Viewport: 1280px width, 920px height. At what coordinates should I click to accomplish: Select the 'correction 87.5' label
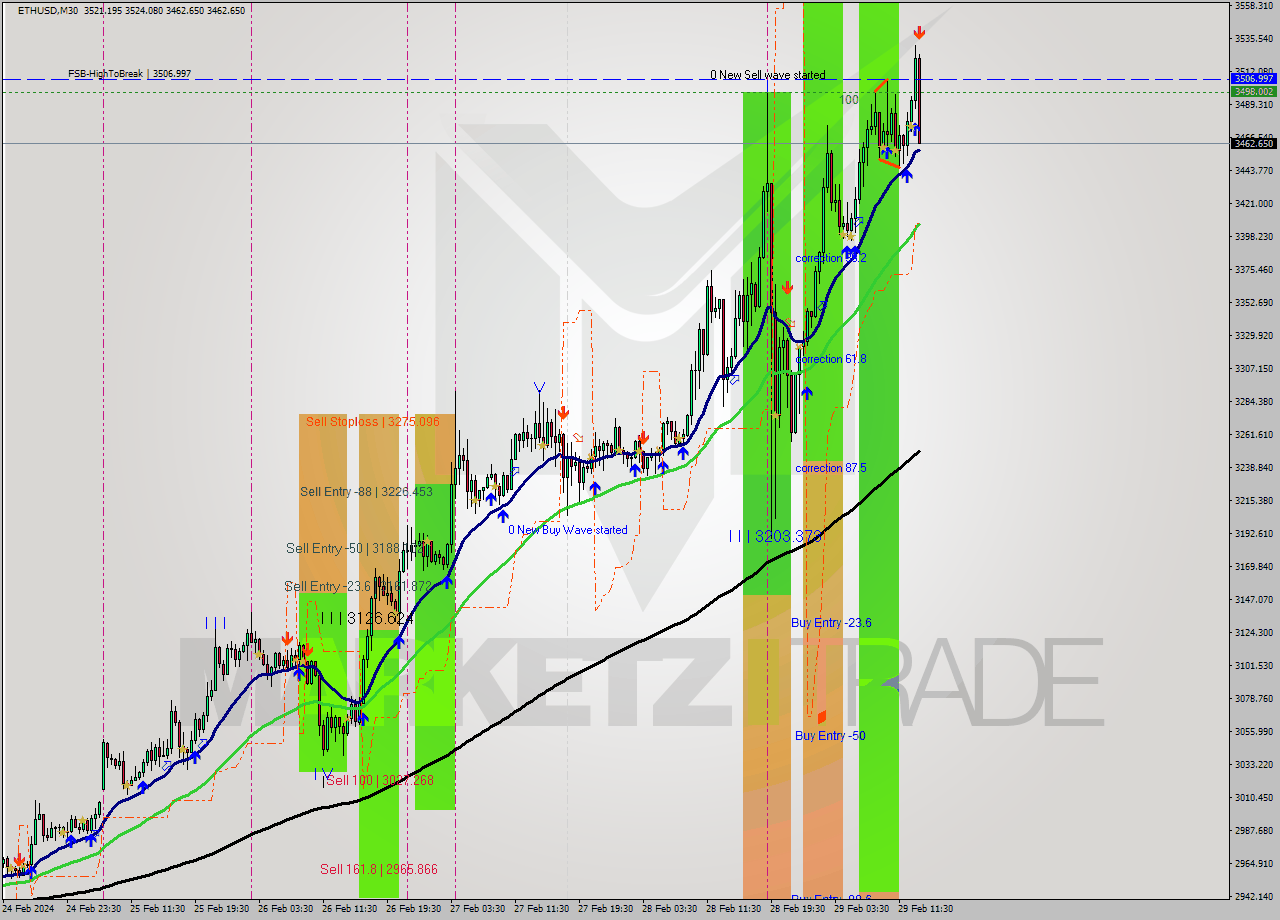(x=831, y=468)
